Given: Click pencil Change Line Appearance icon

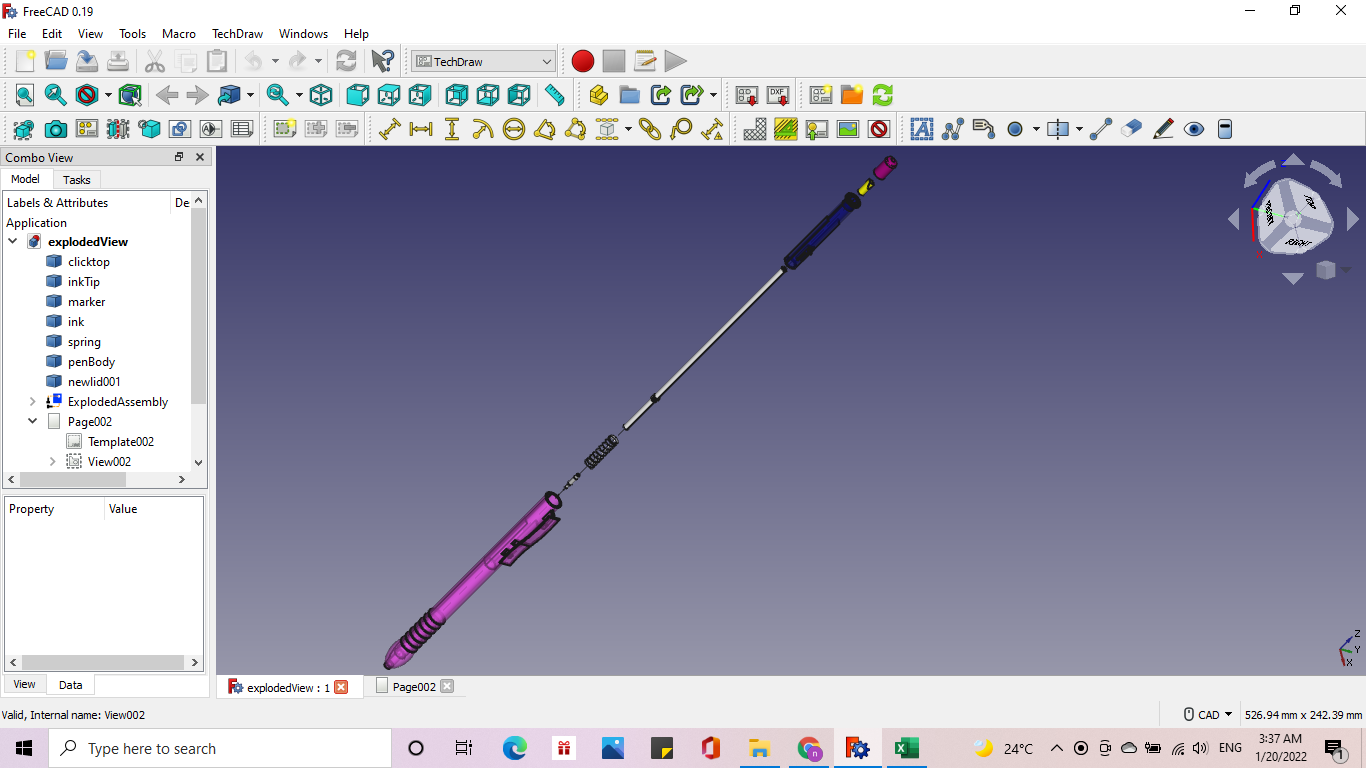Looking at the screenshot, I should 1163,129.
